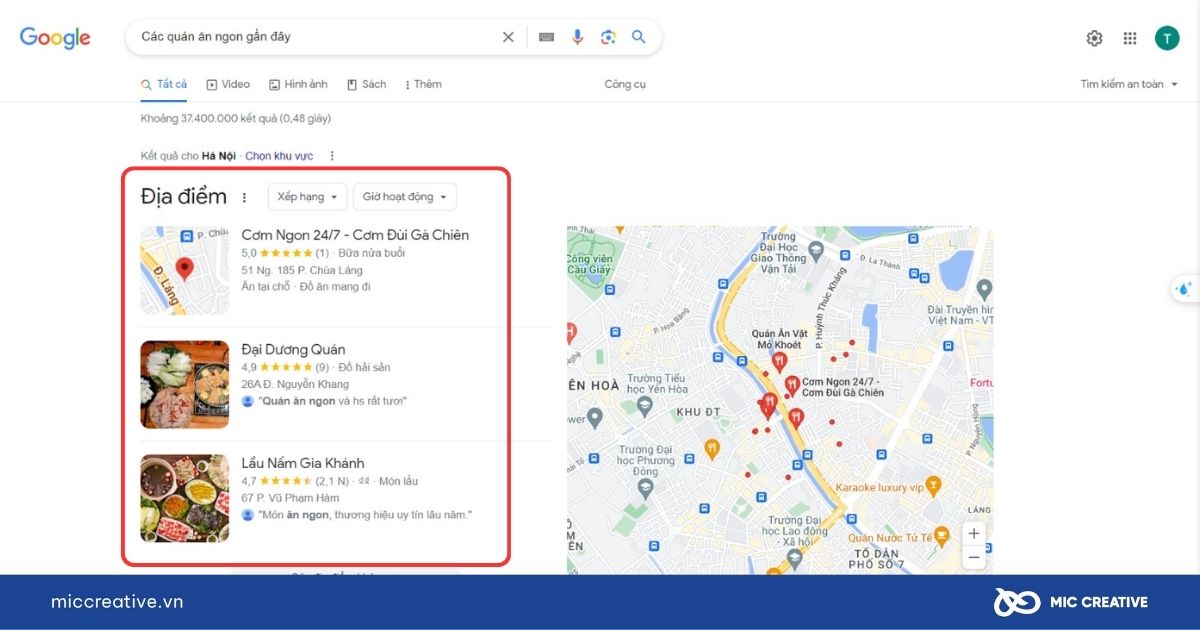The height and width of the screenshot is (630, 1200).
Task: Open Cơm Ngon 24/7 - Cơm Đùi Gà Chiên listing
Action: coord(355,235)
